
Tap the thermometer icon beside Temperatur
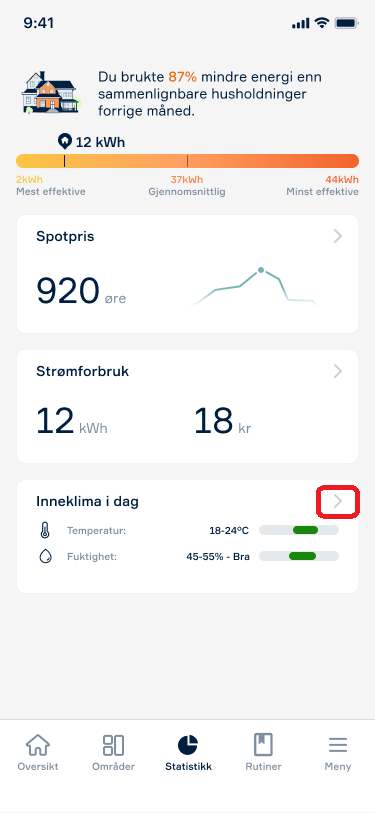click(x=45, y=530)
